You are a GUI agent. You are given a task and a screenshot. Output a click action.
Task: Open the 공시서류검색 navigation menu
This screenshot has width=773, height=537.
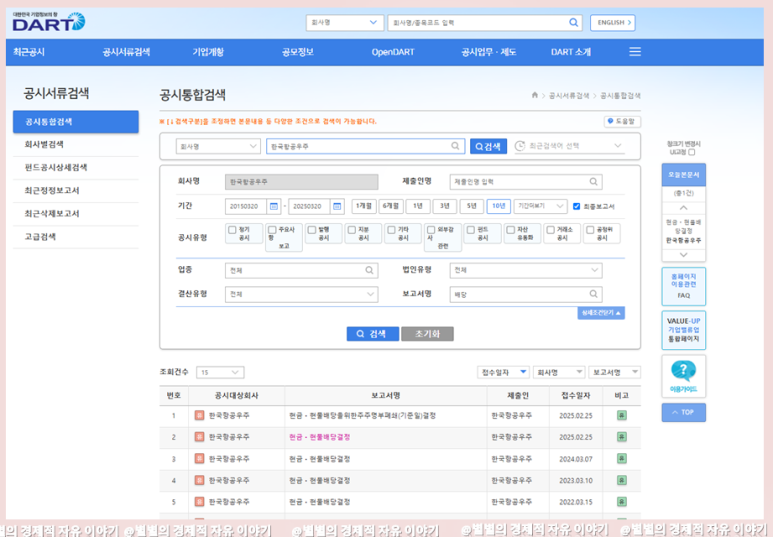coord(126,52)
